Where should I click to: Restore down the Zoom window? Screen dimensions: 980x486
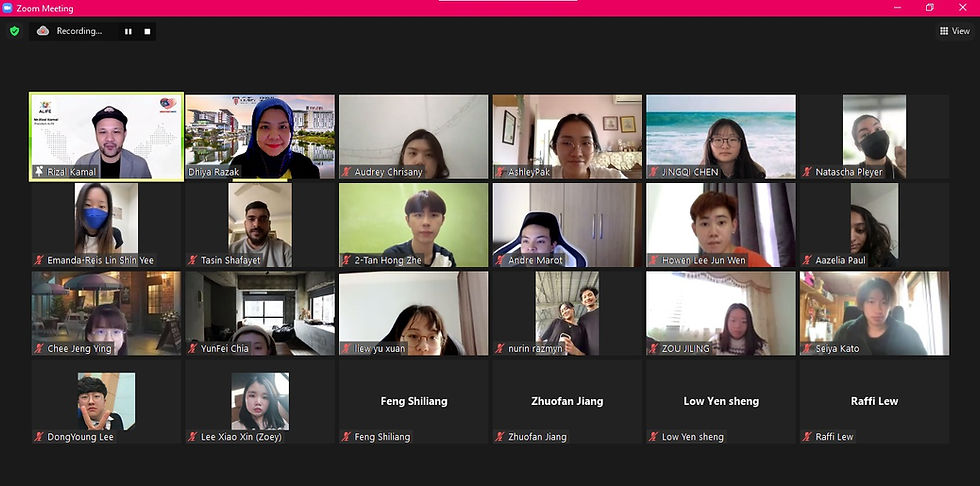tap(930, 7)
